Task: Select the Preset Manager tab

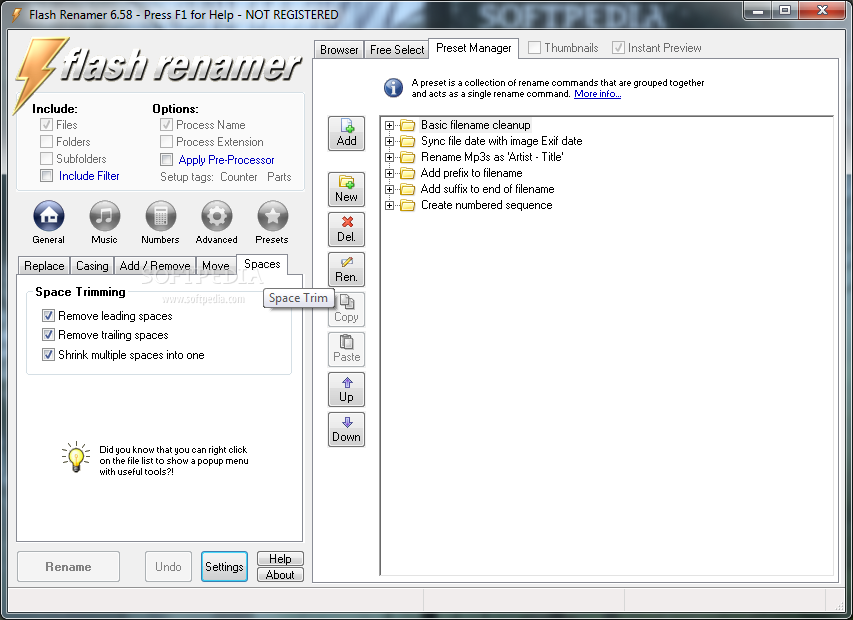Action: coord(473,48)
